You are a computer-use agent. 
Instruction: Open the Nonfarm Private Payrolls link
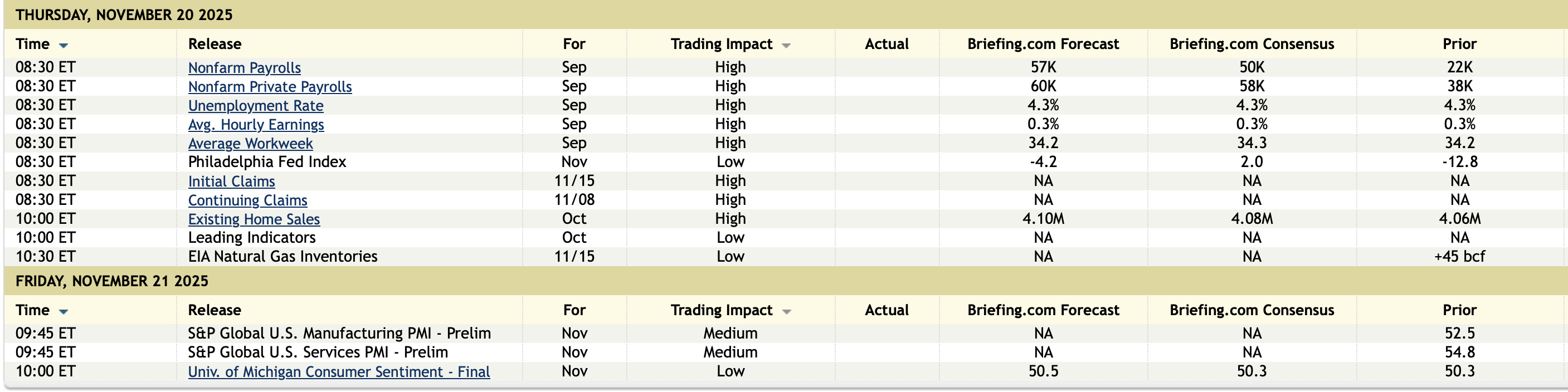[270, 86]
